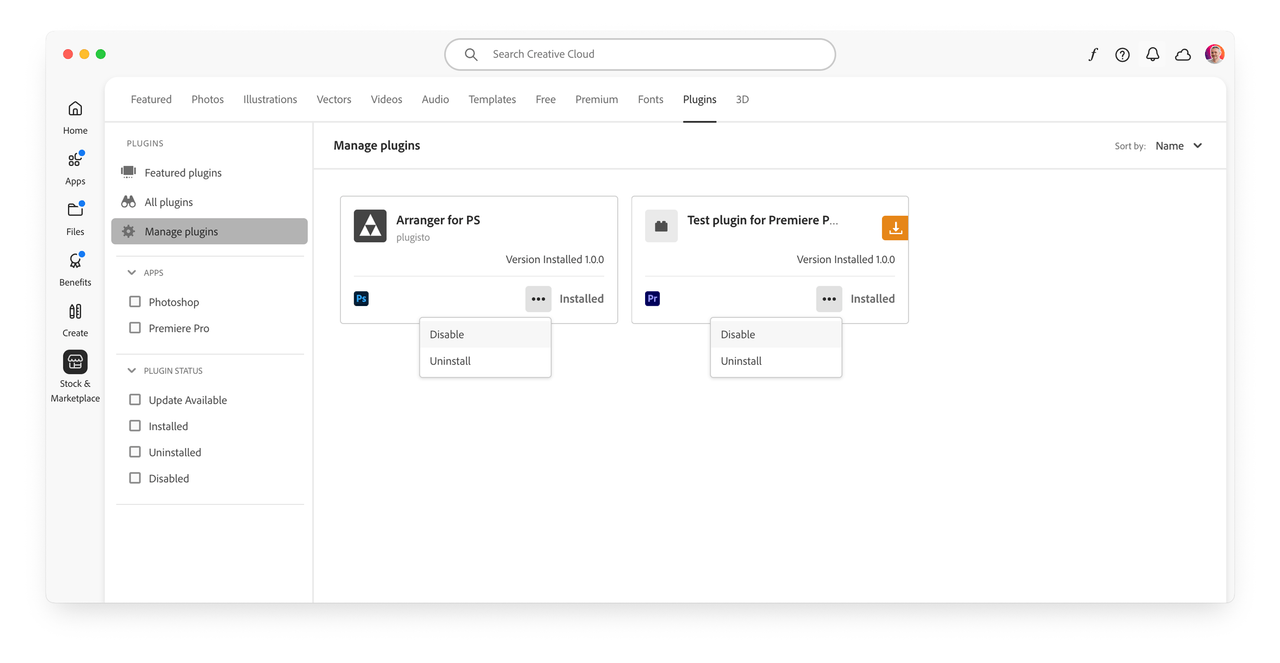Enable the Update Available filter checkbox

tap(135, 400)
